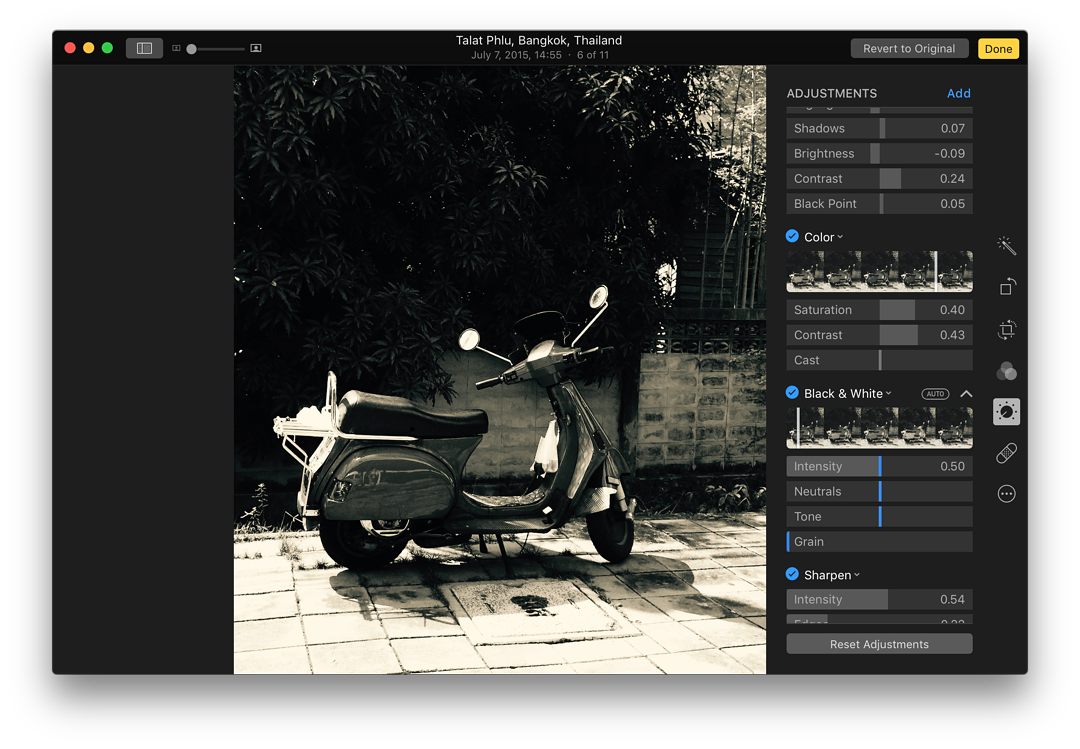
Task: Click the '6 of 11' photo counter
Action: [x=593, y=55]
